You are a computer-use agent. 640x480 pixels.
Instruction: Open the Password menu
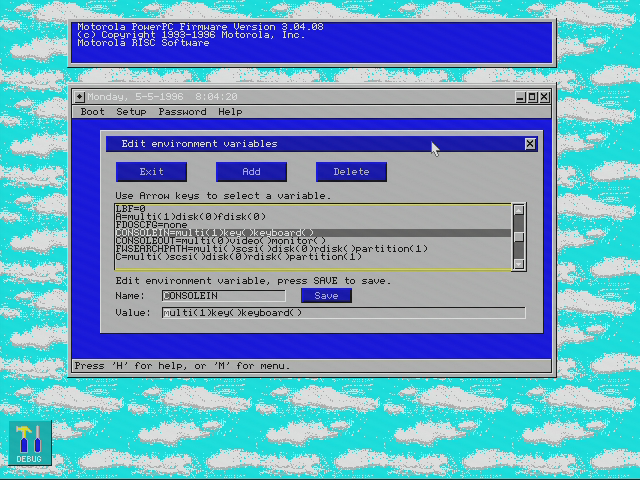click(182, 112)
